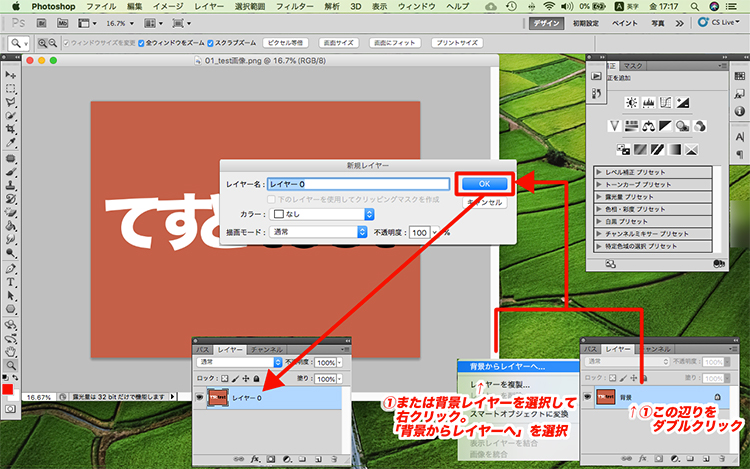Open the 描画モード dropdown in the dialog
This screenshot has height=469, width=750.
pos(318,232)
